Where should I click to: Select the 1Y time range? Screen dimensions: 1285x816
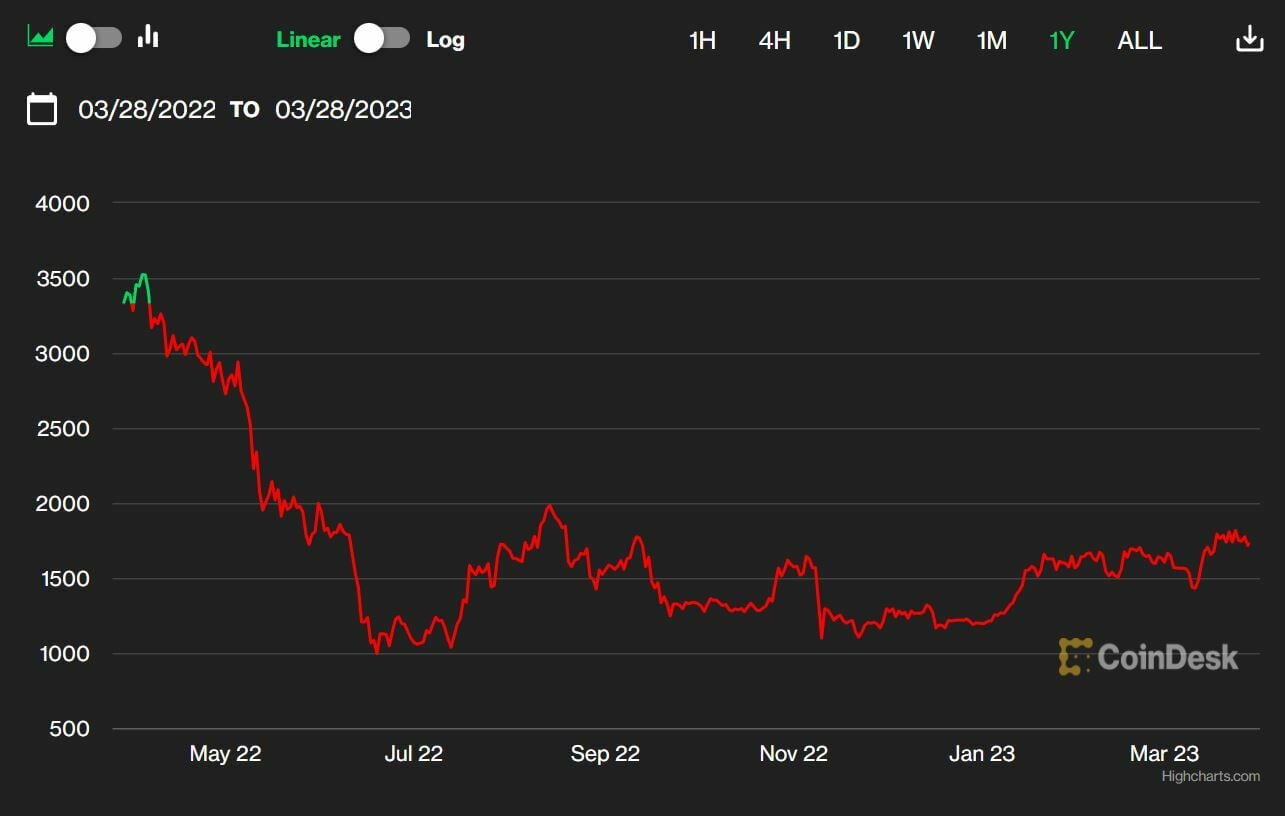coord(1062,41)
